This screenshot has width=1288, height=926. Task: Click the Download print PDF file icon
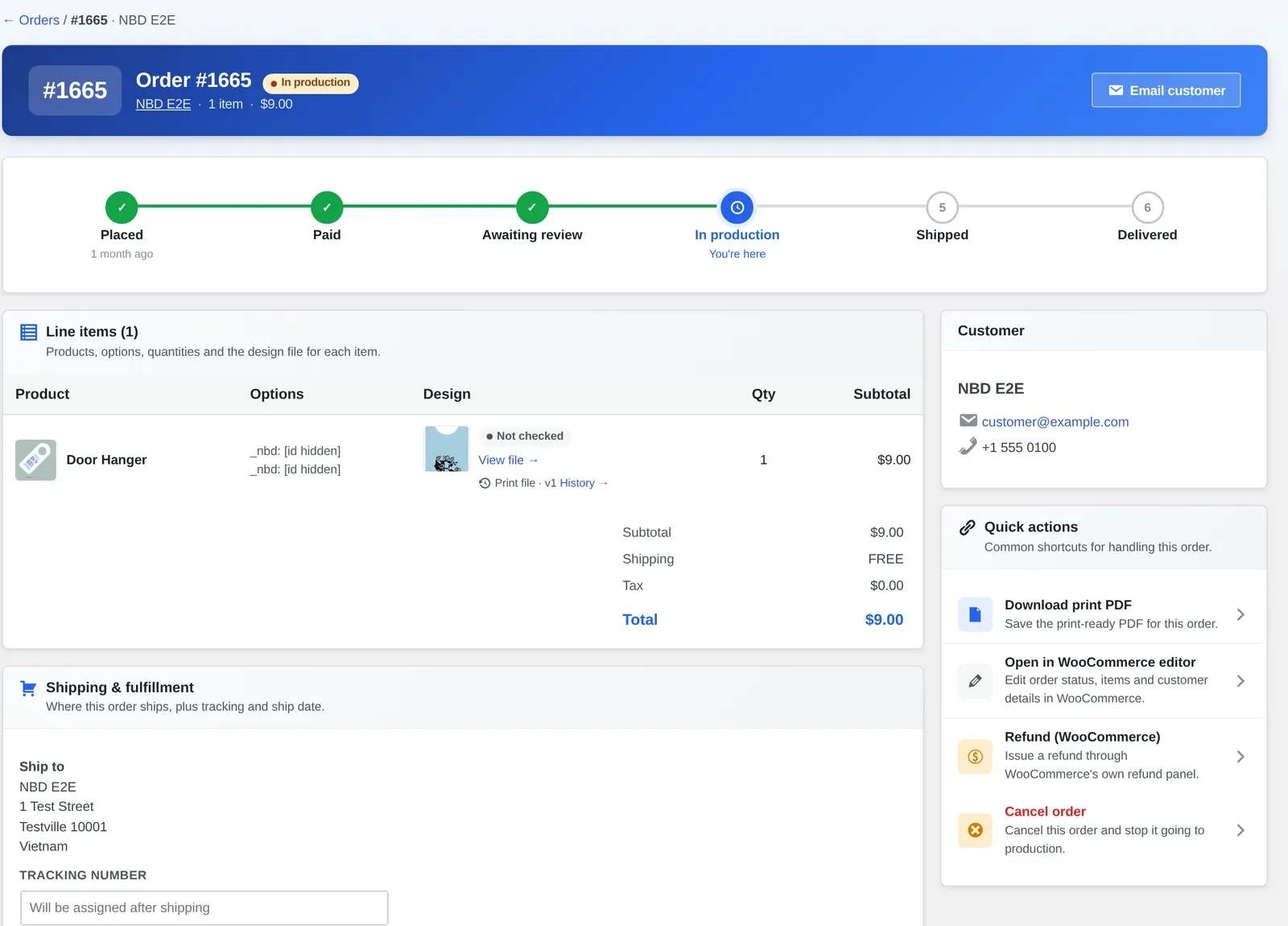point(975,614)
